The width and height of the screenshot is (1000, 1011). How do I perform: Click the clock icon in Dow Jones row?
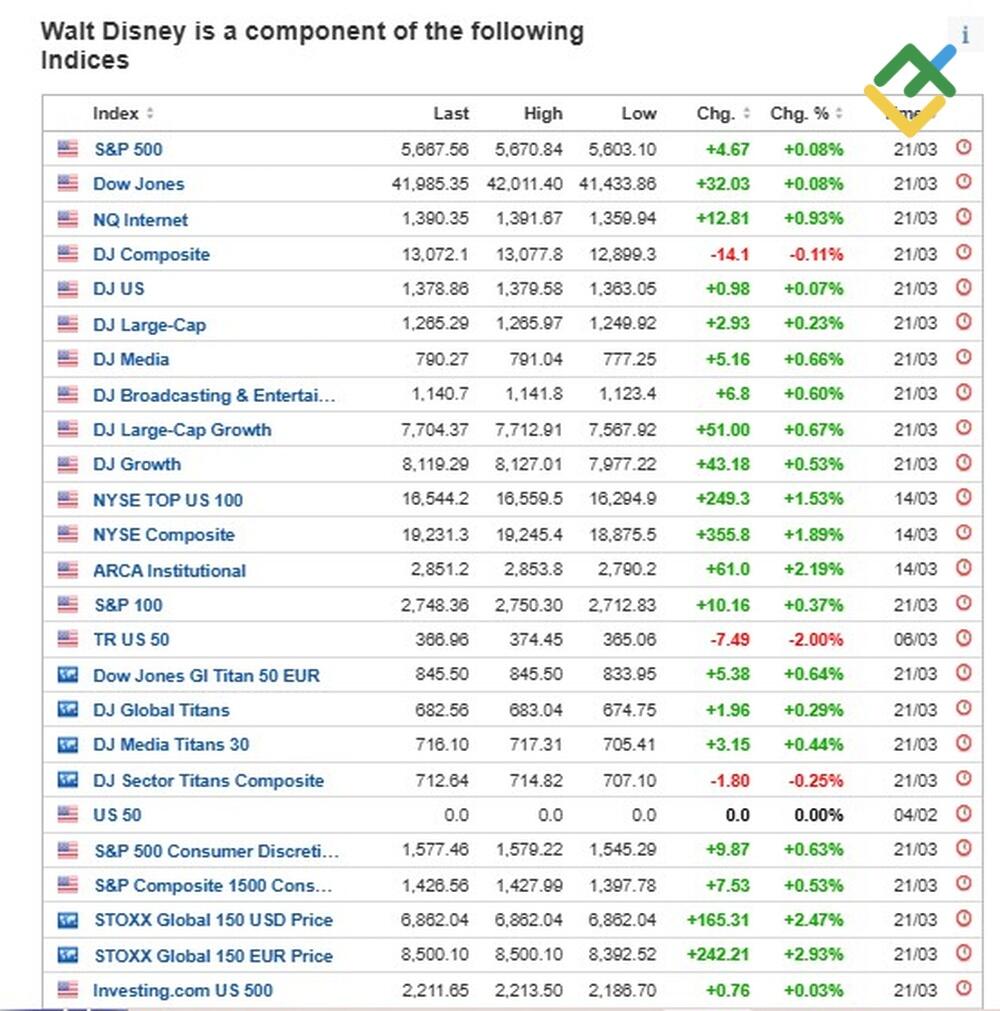tap(963, 182)
